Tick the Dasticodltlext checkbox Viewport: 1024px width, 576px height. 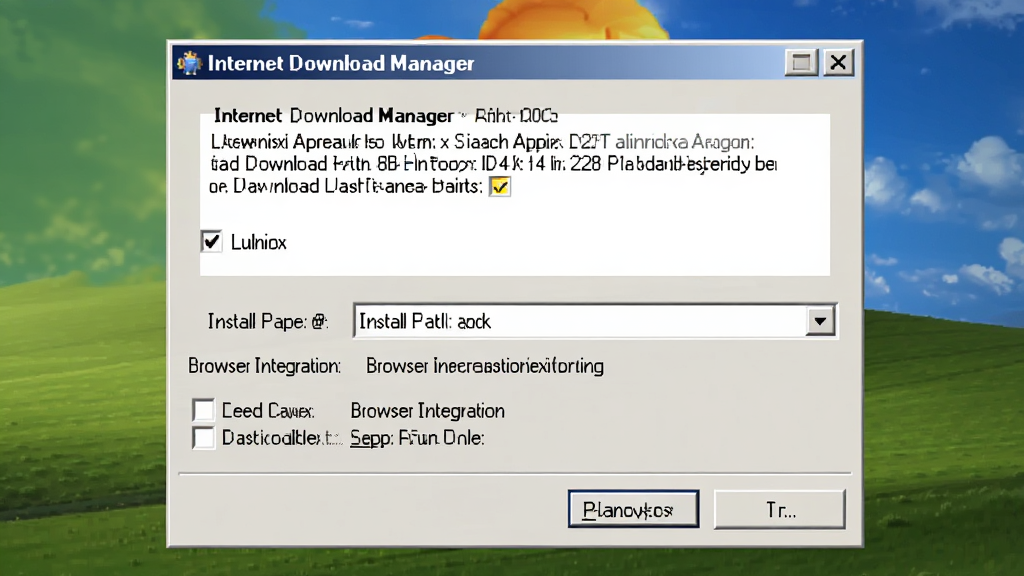[x=203, y=438]
